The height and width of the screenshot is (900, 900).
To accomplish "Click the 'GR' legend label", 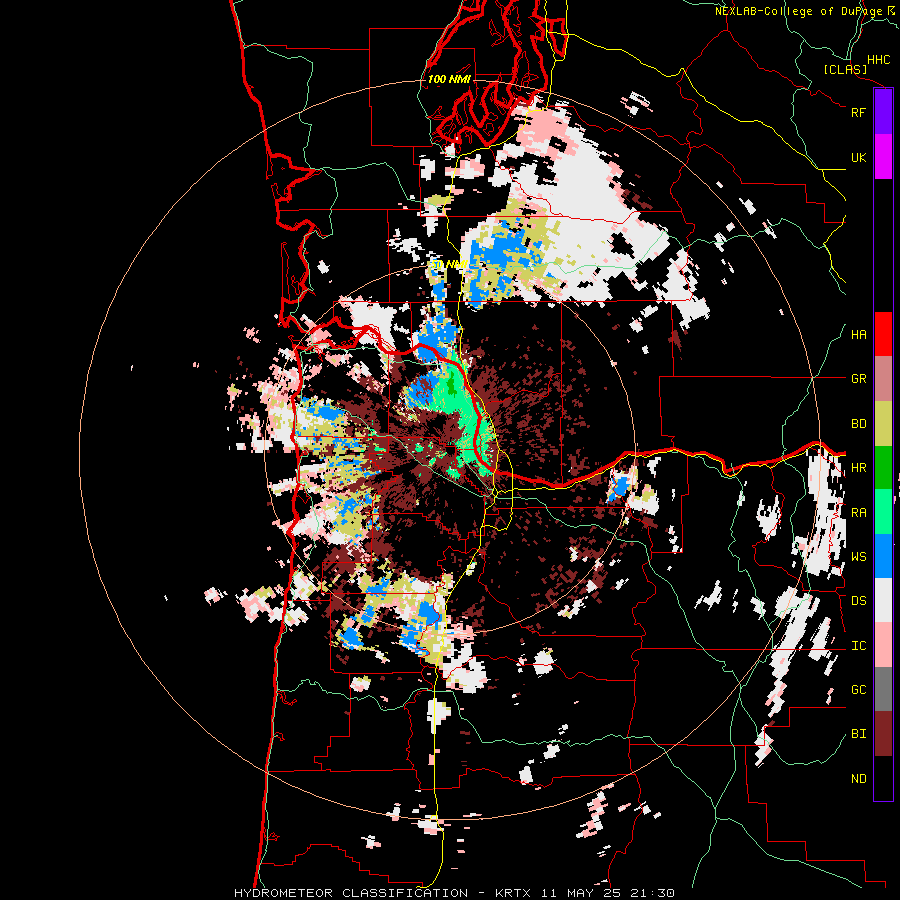I will pyautogui.click(x=858, y=379).
